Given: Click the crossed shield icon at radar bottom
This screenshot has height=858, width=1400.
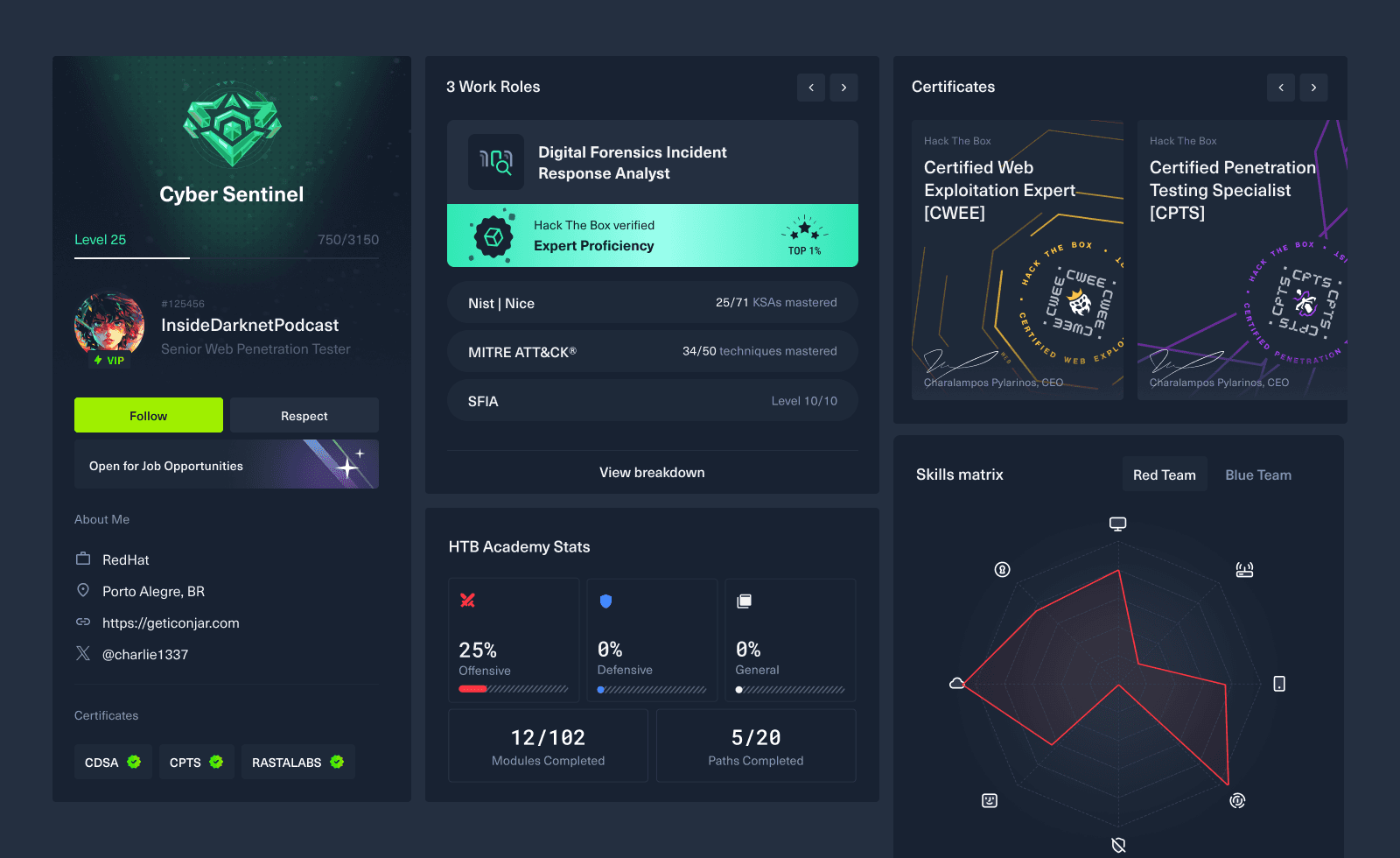Looking at the screenshot, I should click(1118, 845).
